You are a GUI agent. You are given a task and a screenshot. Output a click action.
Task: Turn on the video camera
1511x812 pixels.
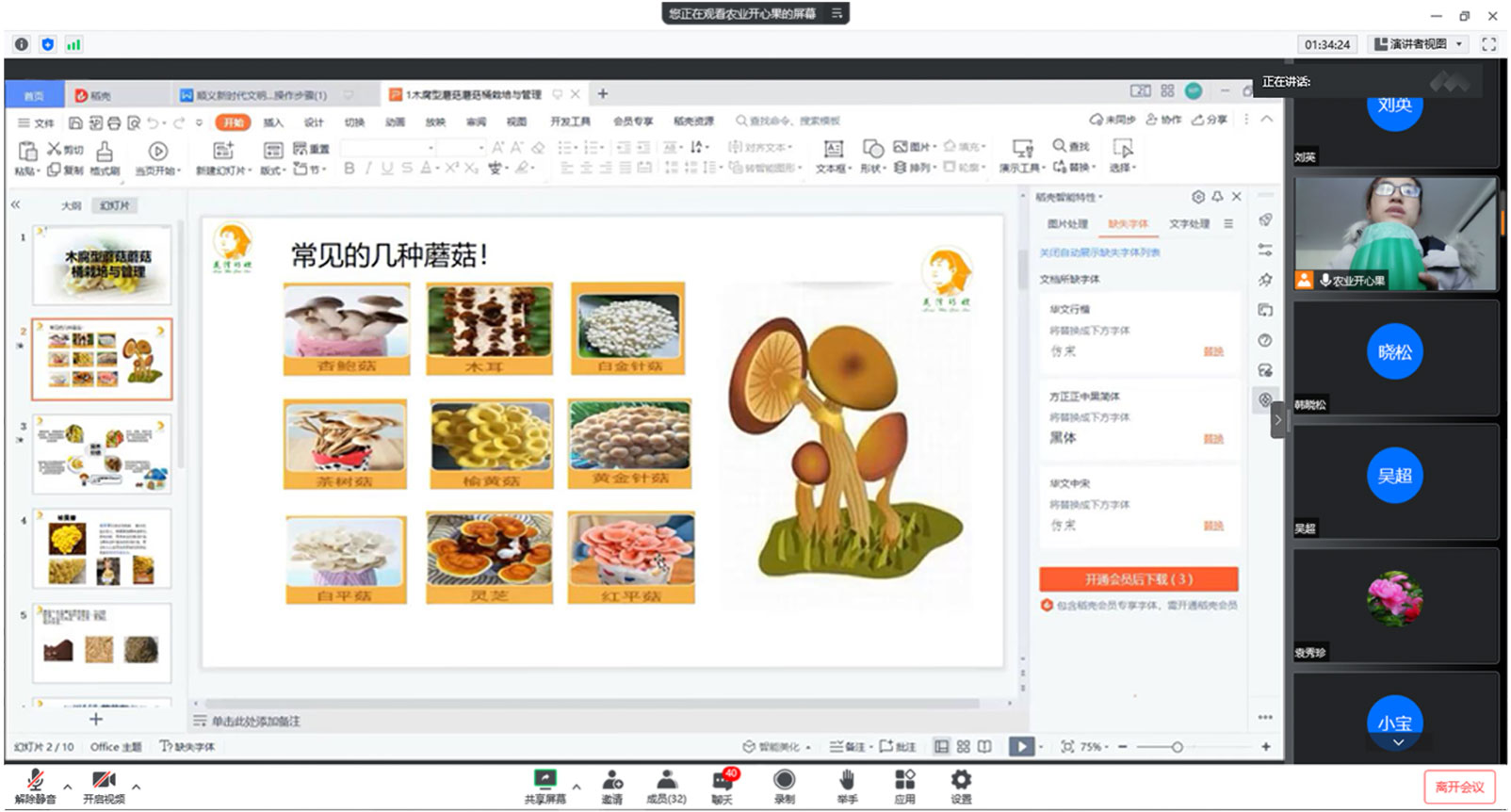pyautogui.click(x=104, y=782)
